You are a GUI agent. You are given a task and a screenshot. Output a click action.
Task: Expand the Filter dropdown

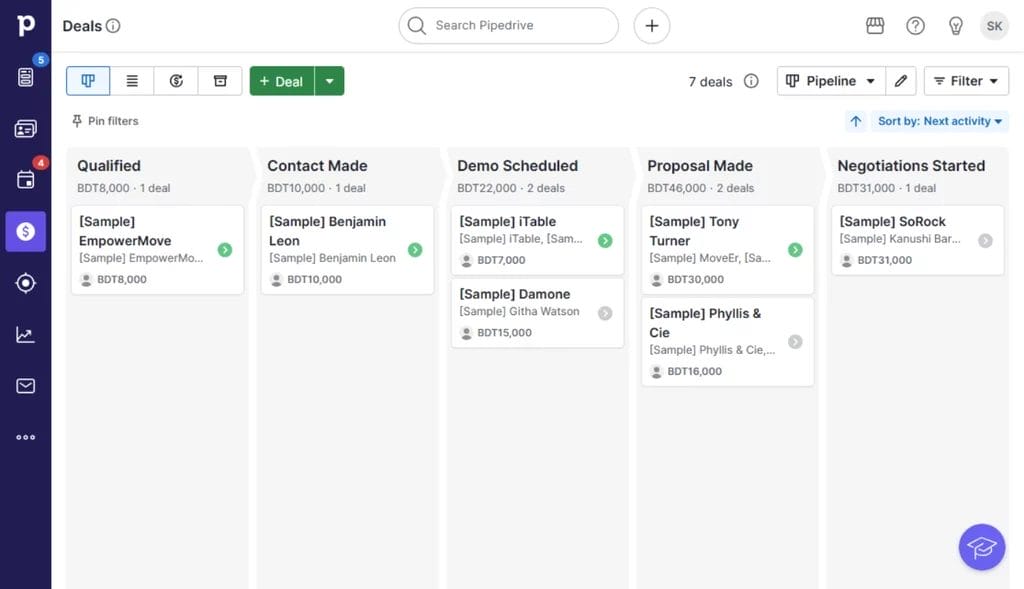965,80
